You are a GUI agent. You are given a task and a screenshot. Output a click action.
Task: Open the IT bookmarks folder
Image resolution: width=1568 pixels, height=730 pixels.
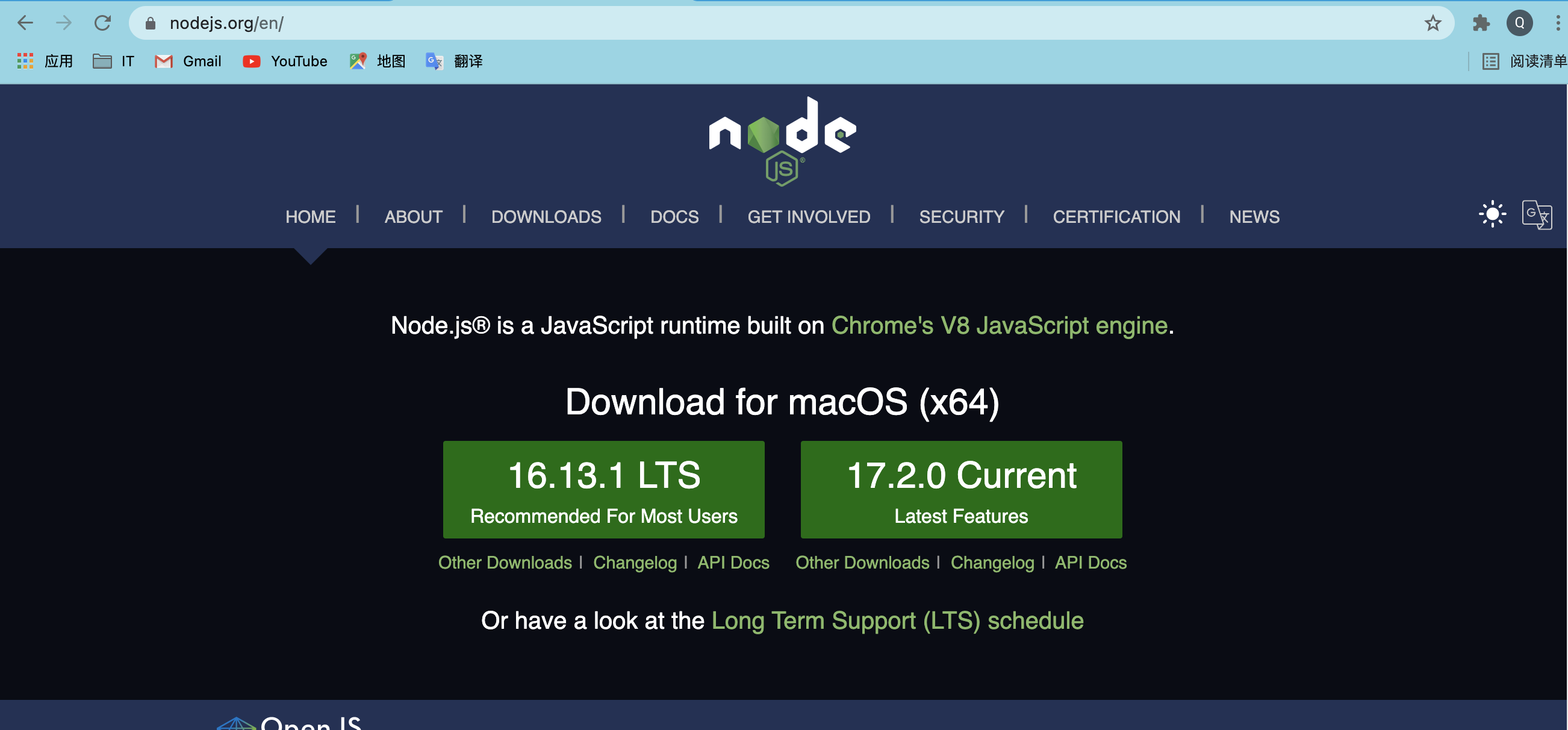pyautogui.click(x=113, y=61)
